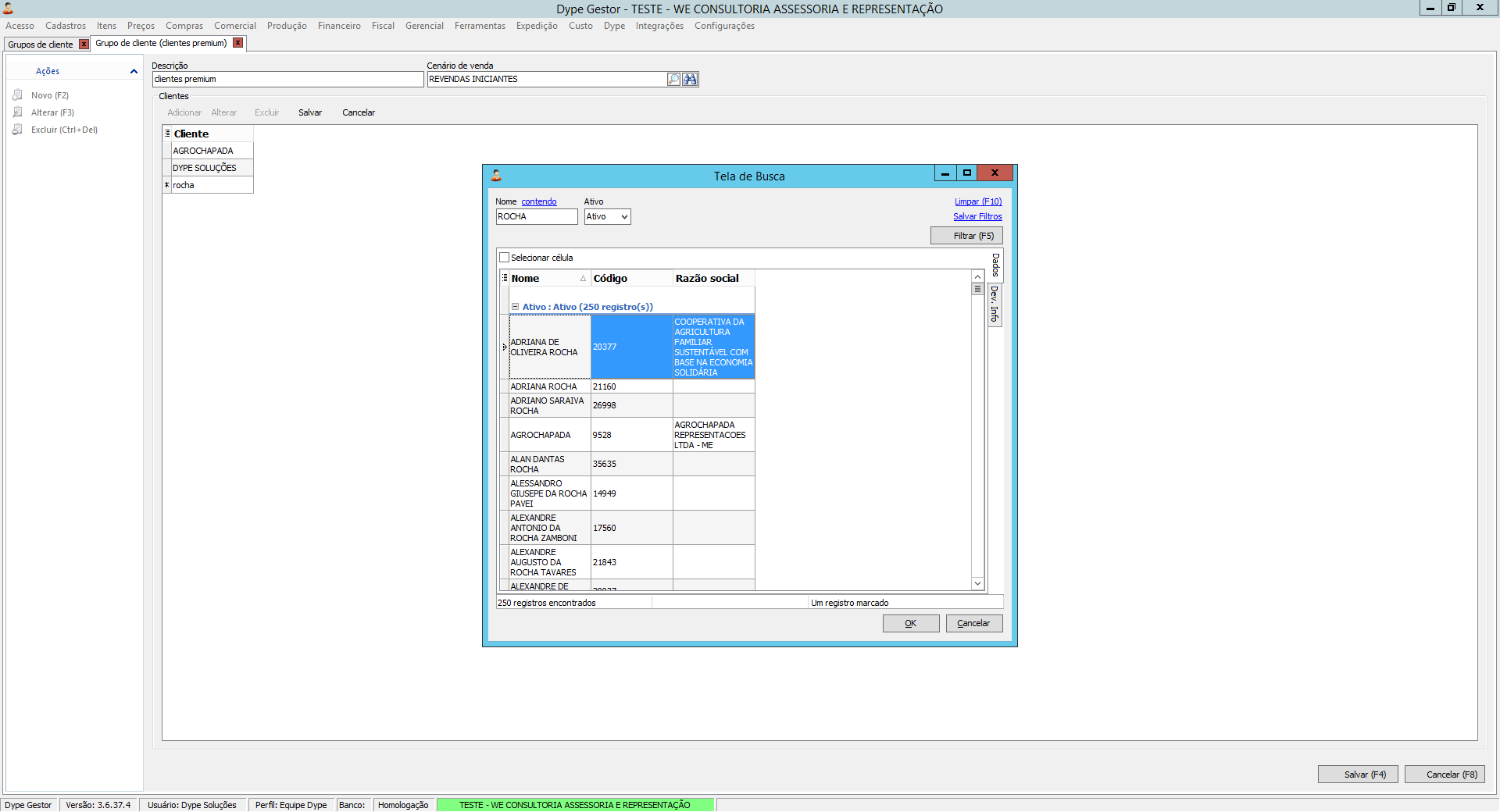This screenshot has width=1500, height=812.
Task: Select the AGROCHAPADA row in search results
Action: click(627, 435)
